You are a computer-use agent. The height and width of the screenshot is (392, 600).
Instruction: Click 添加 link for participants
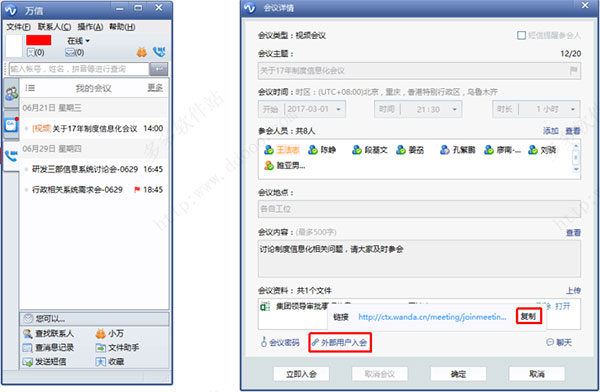click(551, 131)
